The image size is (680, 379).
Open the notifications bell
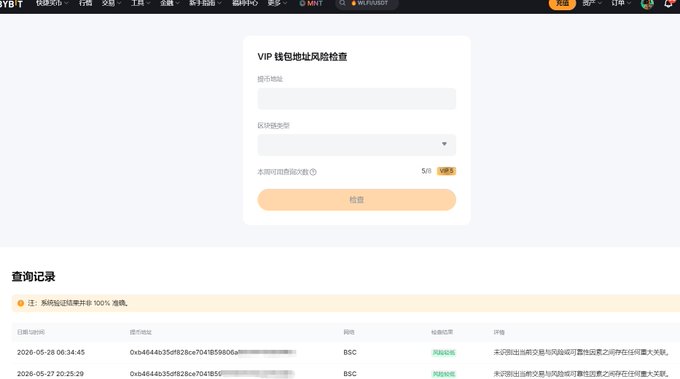[668, 3]
